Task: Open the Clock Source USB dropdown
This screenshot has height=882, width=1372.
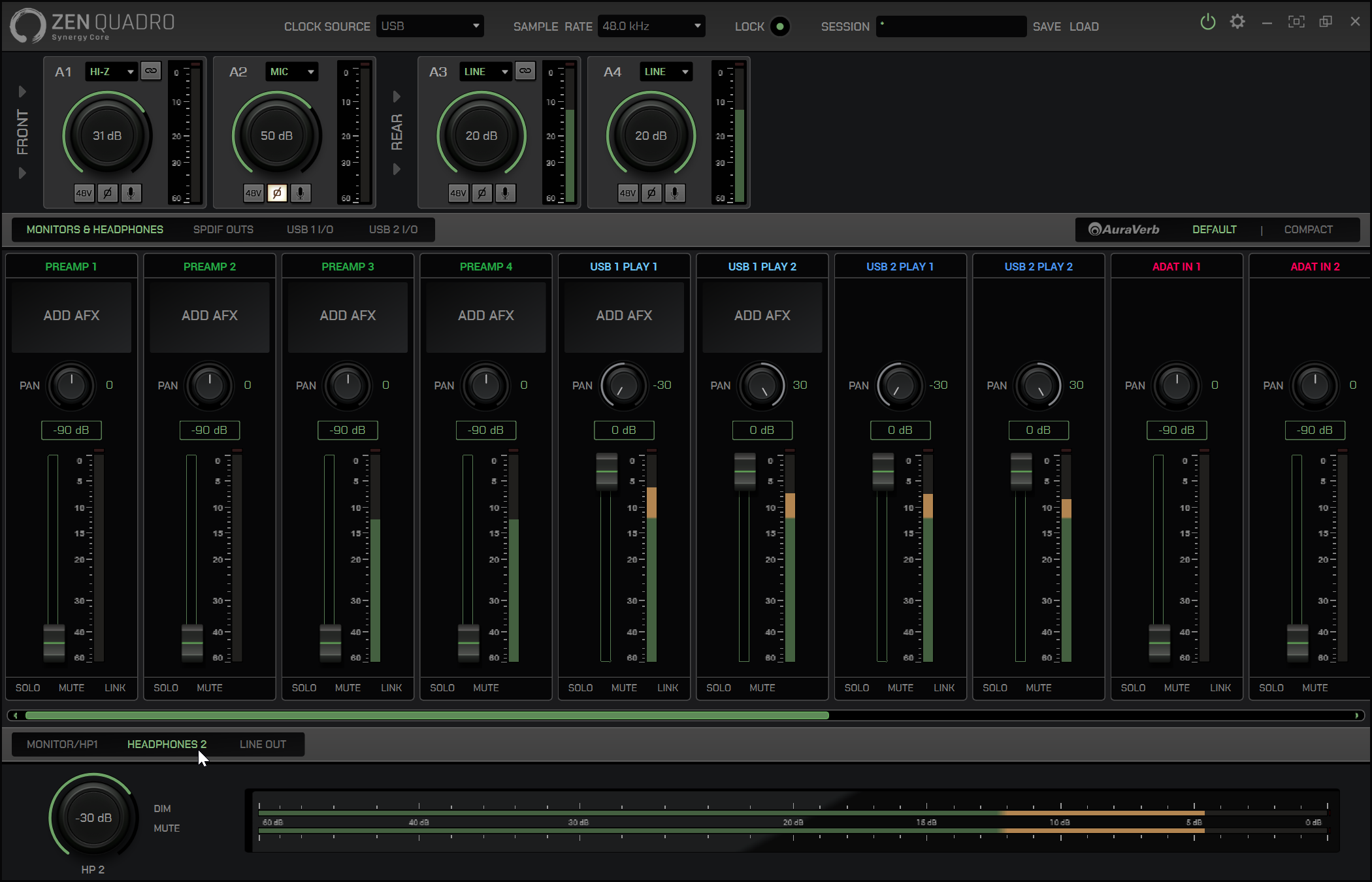Action: (x=430, y=26)
